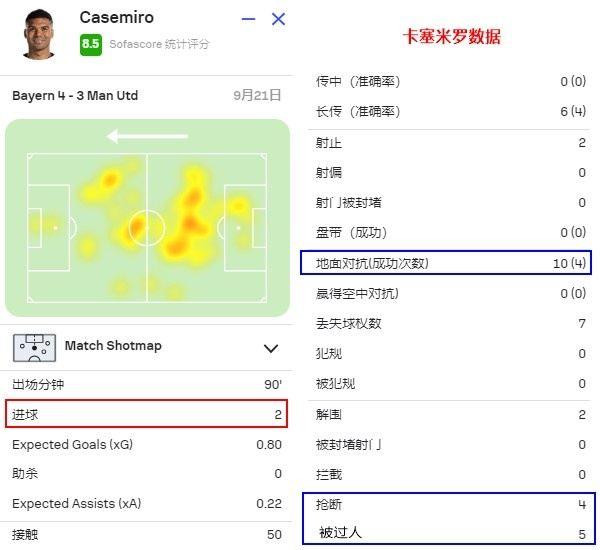Click the 9月21日 match date
Screen dimensions: 600x550
pyautogui.click(x=257, y=95)
